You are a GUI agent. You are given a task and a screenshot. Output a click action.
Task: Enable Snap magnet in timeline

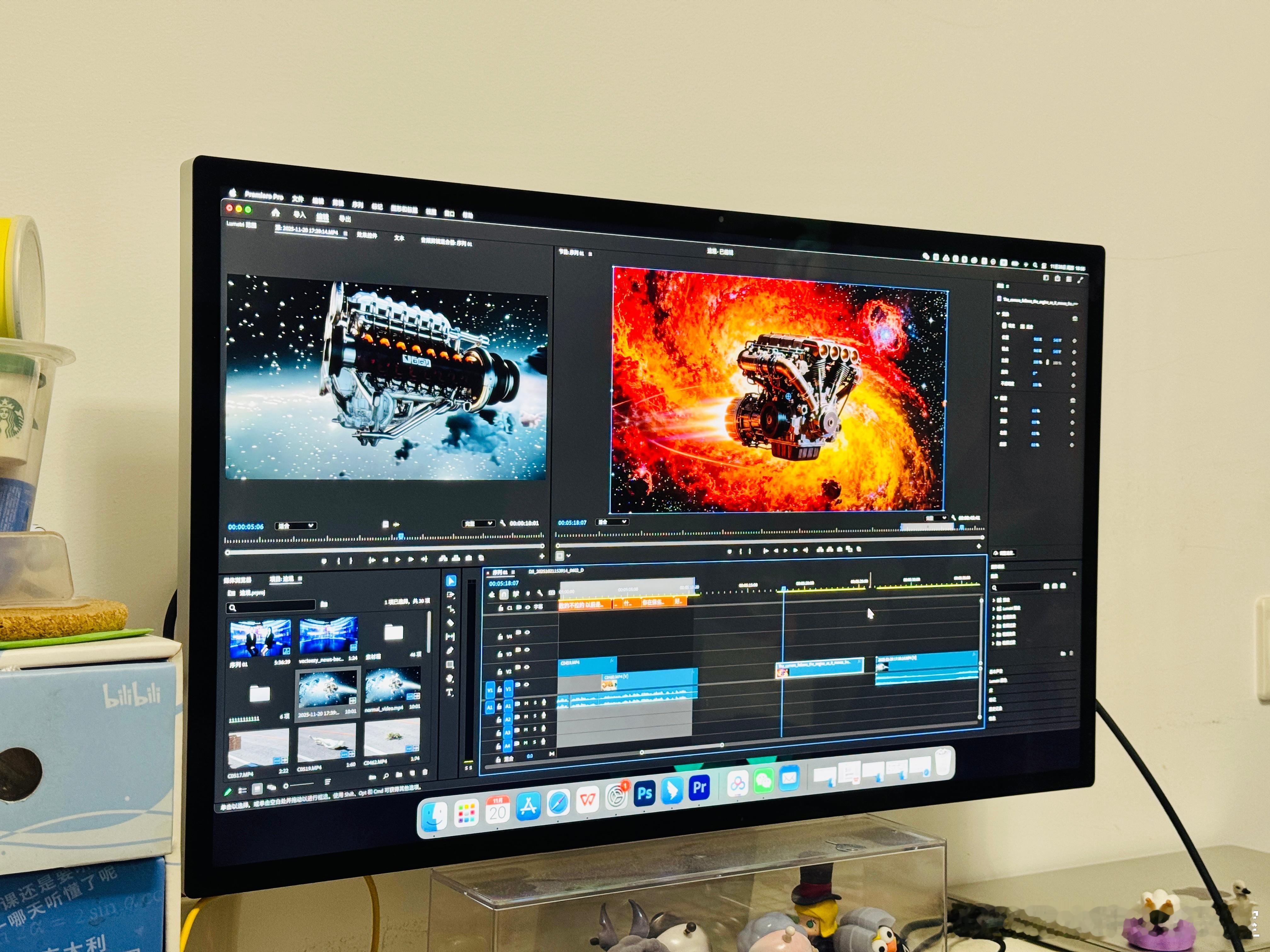tap(504, 594)
